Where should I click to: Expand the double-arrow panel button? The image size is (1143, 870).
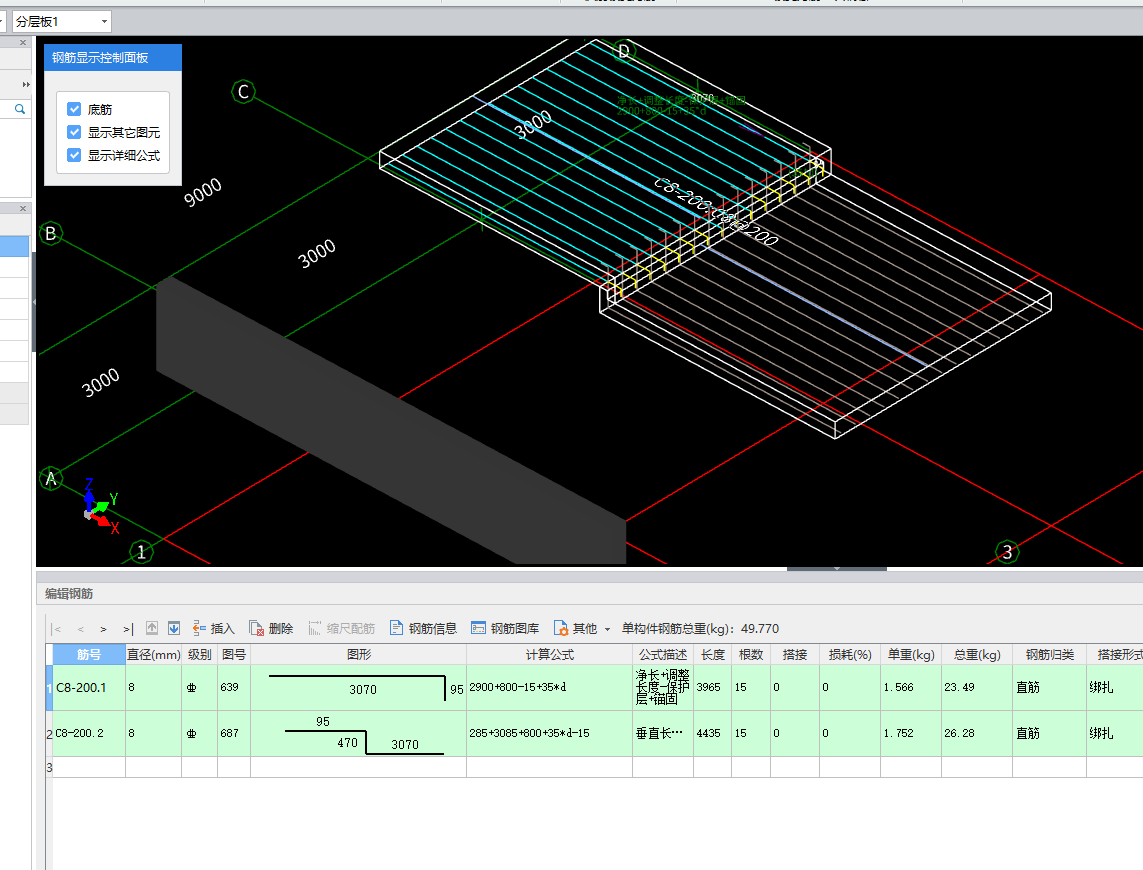[x=26, y=85]
